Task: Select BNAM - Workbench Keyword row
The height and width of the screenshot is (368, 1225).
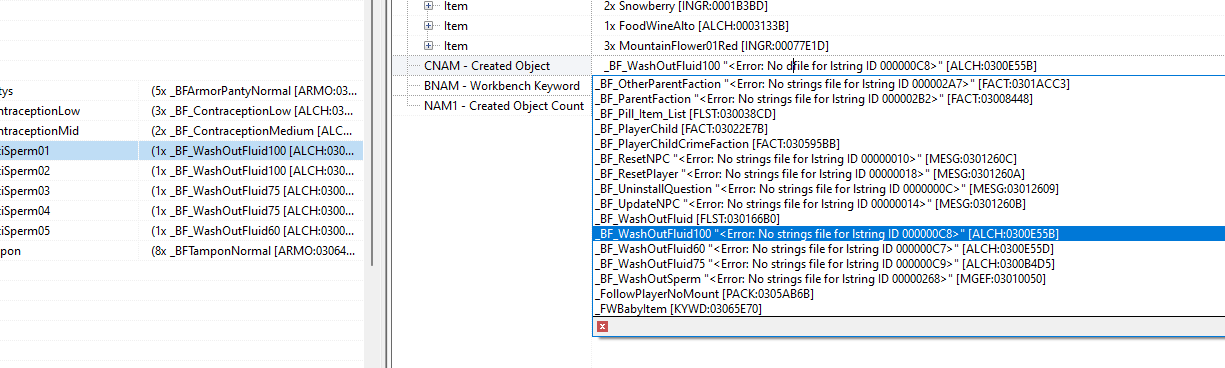Action: click(501, 86)
